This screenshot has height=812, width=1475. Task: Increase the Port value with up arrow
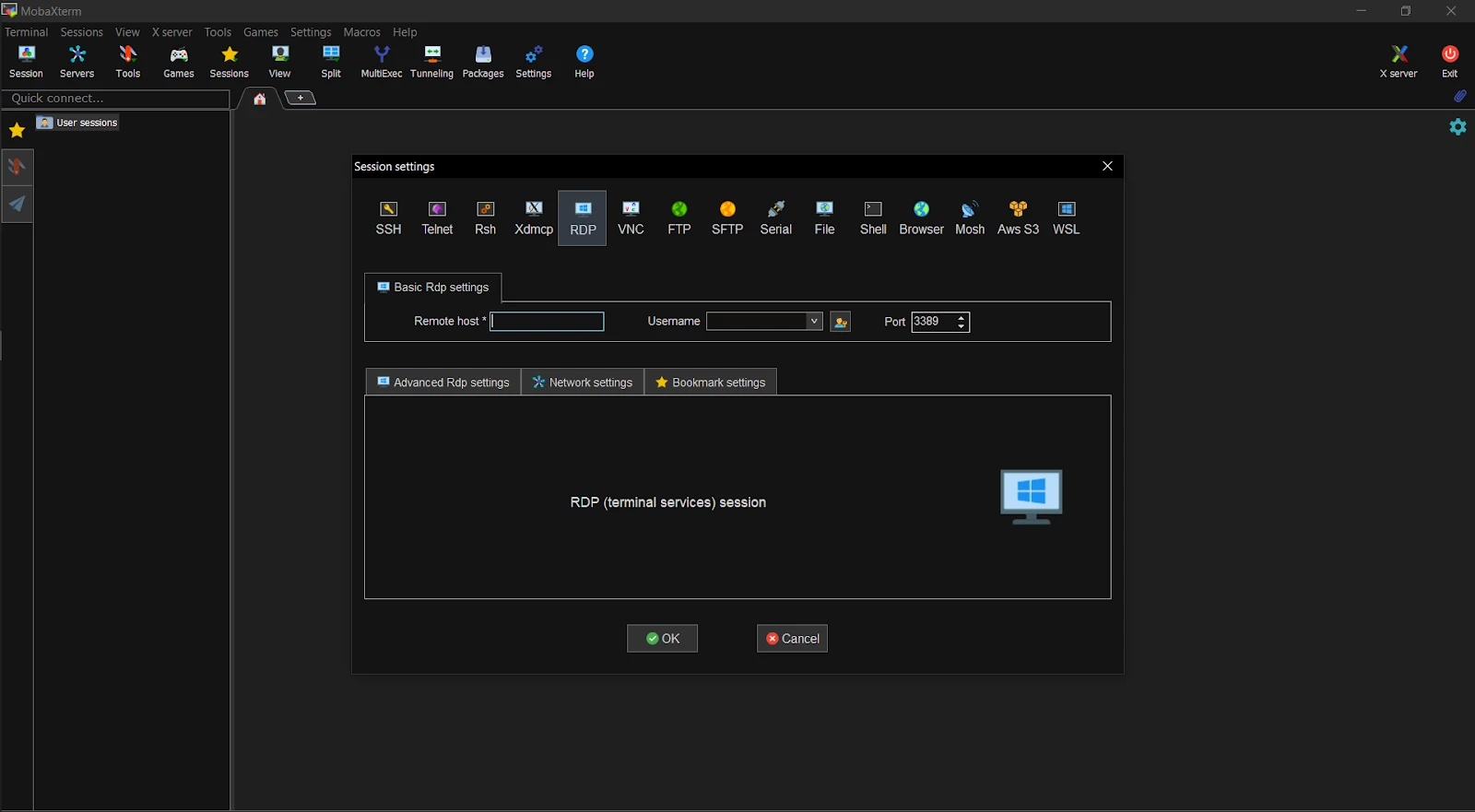click(962, 317)
